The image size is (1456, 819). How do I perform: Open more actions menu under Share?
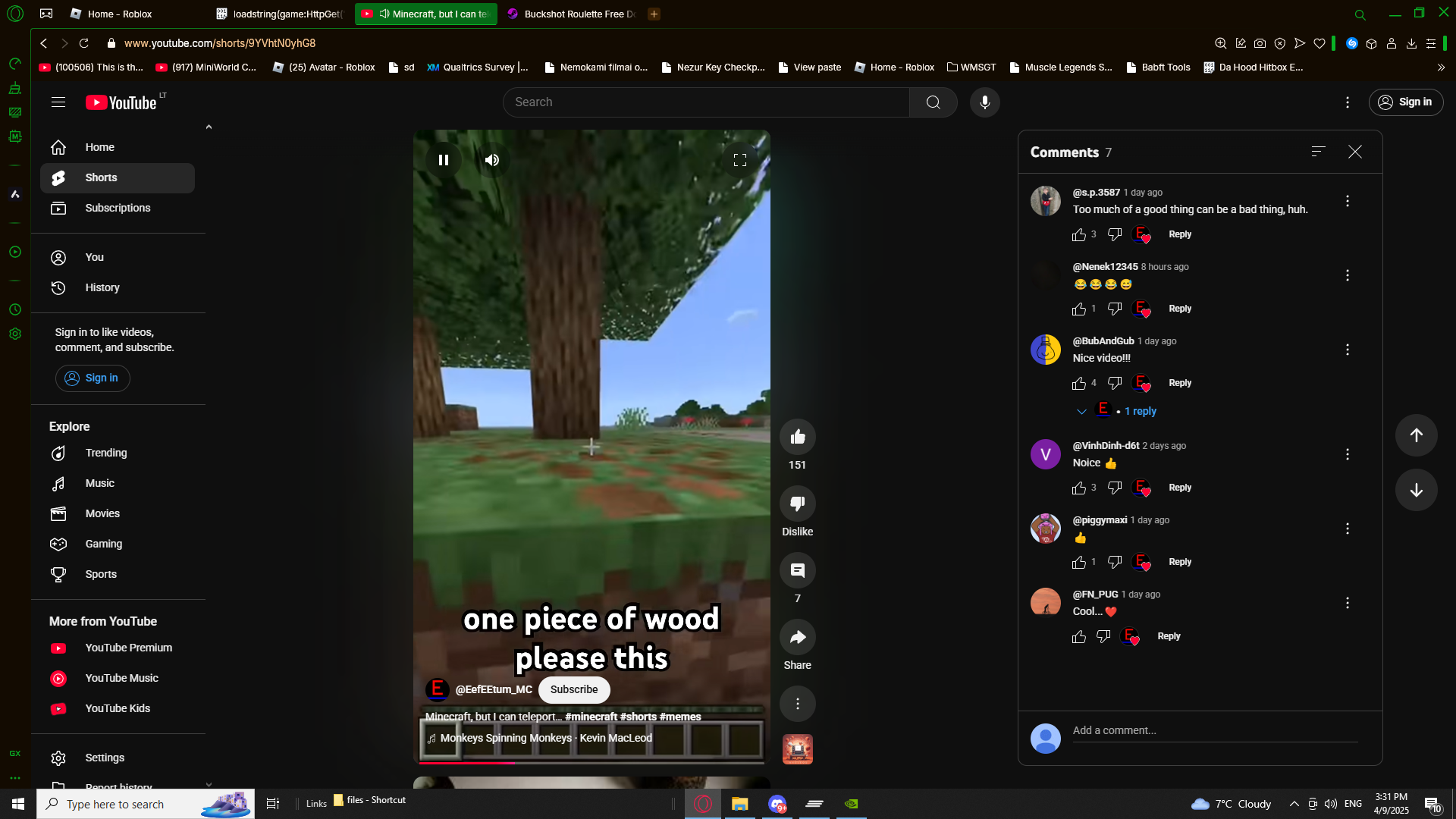pyautogui.click(x=798, y=704)
